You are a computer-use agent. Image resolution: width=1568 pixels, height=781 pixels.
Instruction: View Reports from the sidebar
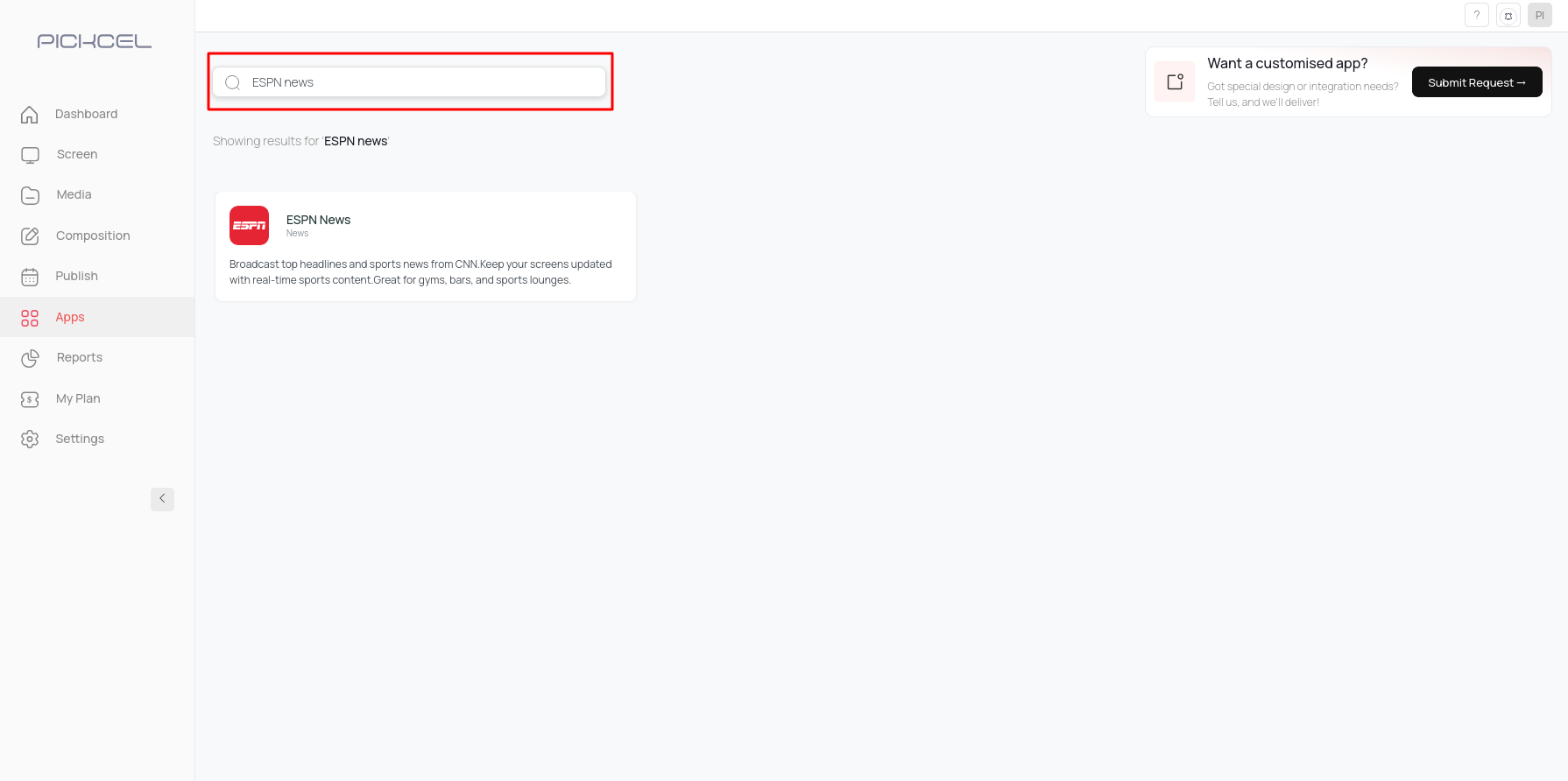coord(79,357)
